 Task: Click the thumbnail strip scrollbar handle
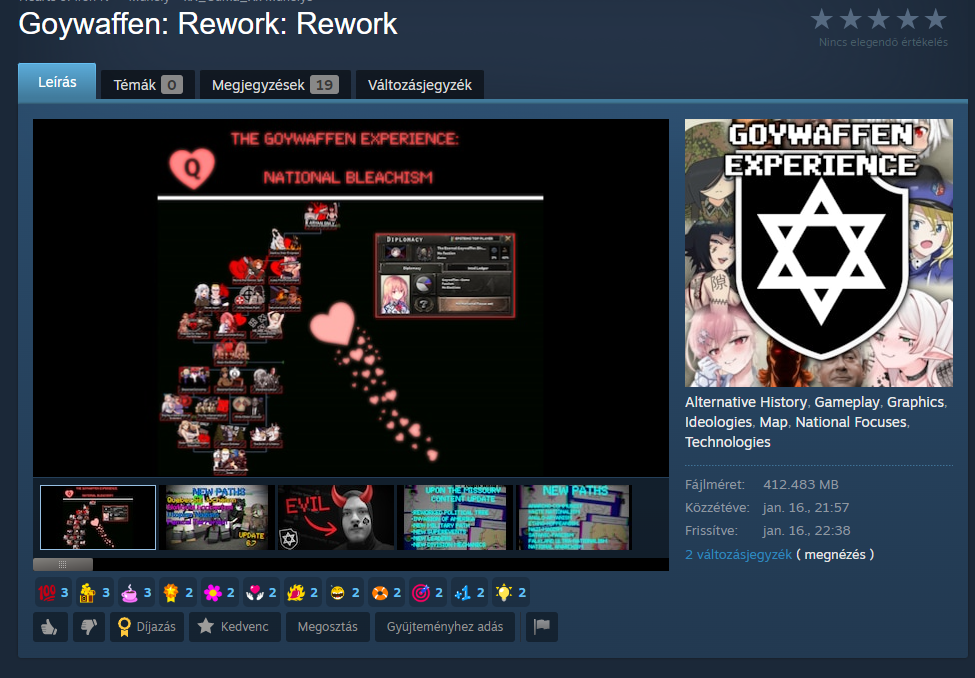click(63, 564)
